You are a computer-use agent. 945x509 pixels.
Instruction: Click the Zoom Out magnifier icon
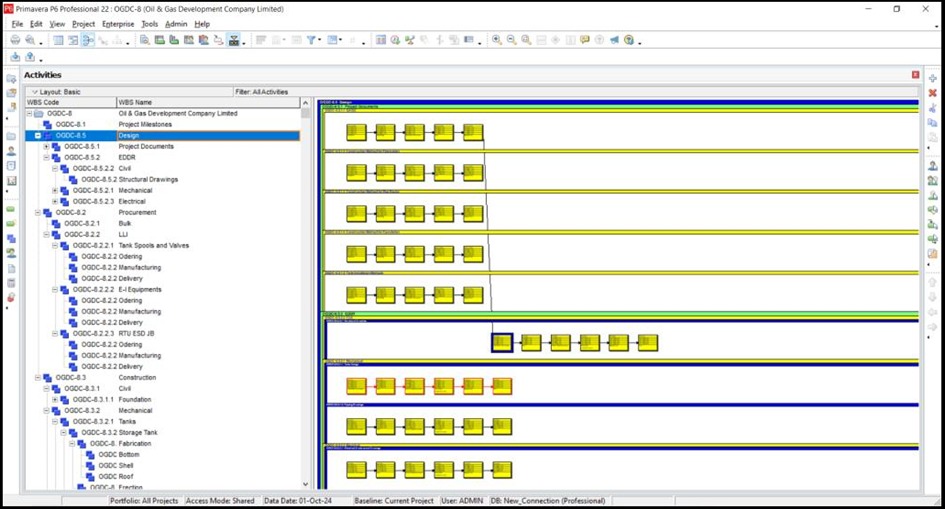(x=511, y=40)
